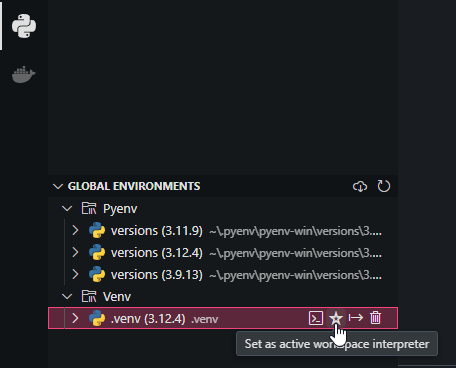Image resolution: width=456 pixels, height=368 pixels.
Task: Click Python icon of .venv (3.12.4)
Action: (97, 318)
